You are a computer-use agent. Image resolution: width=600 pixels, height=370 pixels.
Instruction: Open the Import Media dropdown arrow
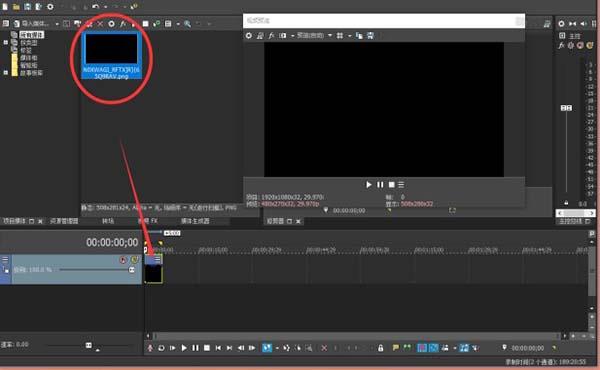coord(57,24)
